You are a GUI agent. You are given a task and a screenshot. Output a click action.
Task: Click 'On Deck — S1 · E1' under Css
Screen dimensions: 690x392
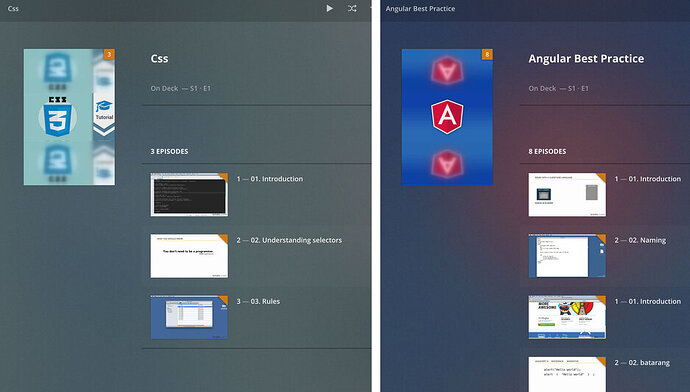click(180, 88)
